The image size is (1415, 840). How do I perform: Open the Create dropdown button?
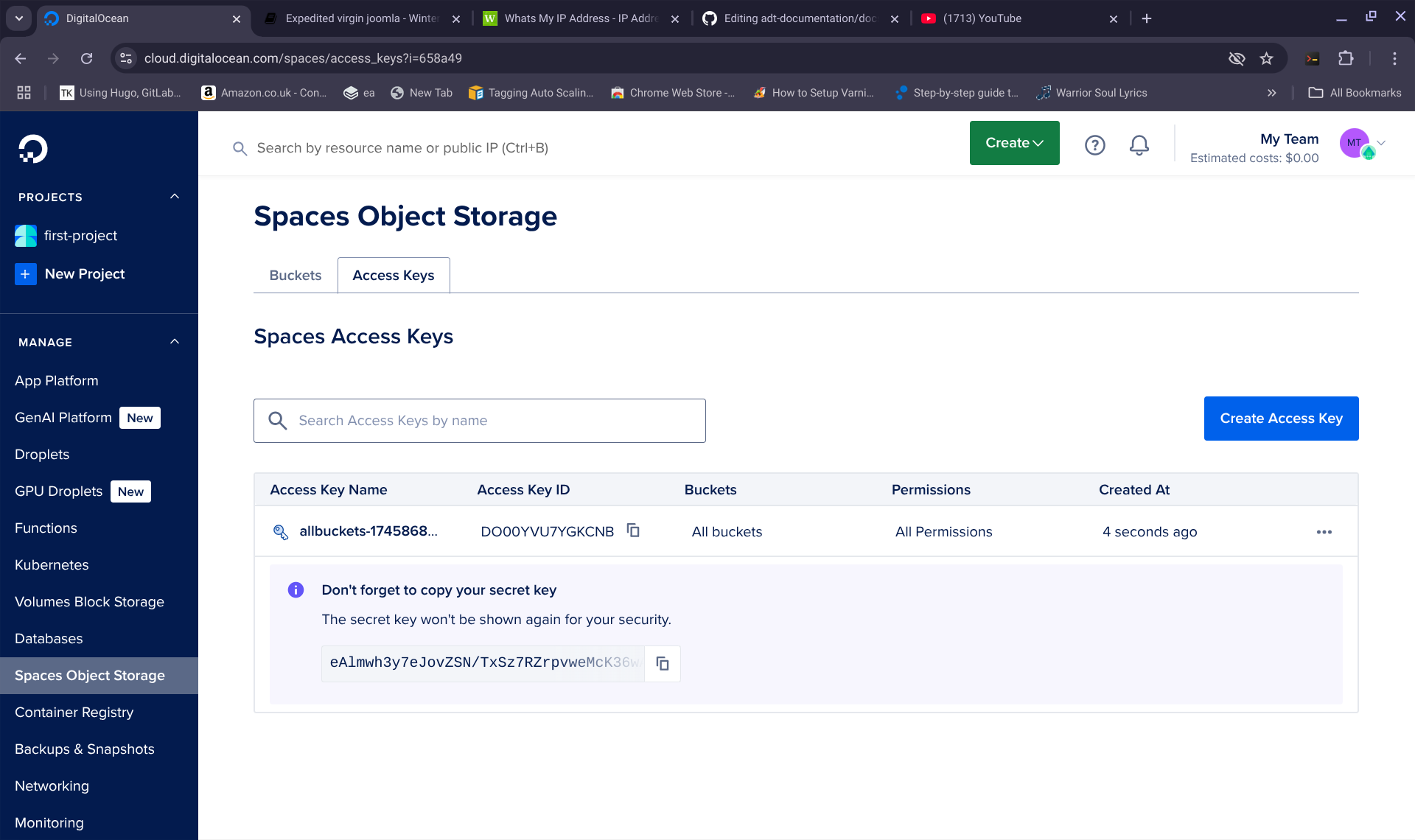pyautogui.click(x=1014, y=143)
